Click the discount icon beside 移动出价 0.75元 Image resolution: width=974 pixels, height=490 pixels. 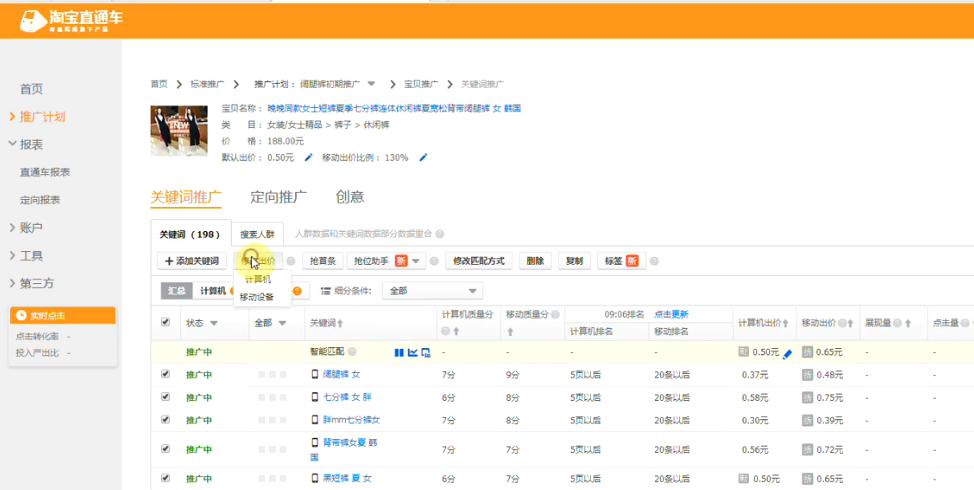coord(807,397)
